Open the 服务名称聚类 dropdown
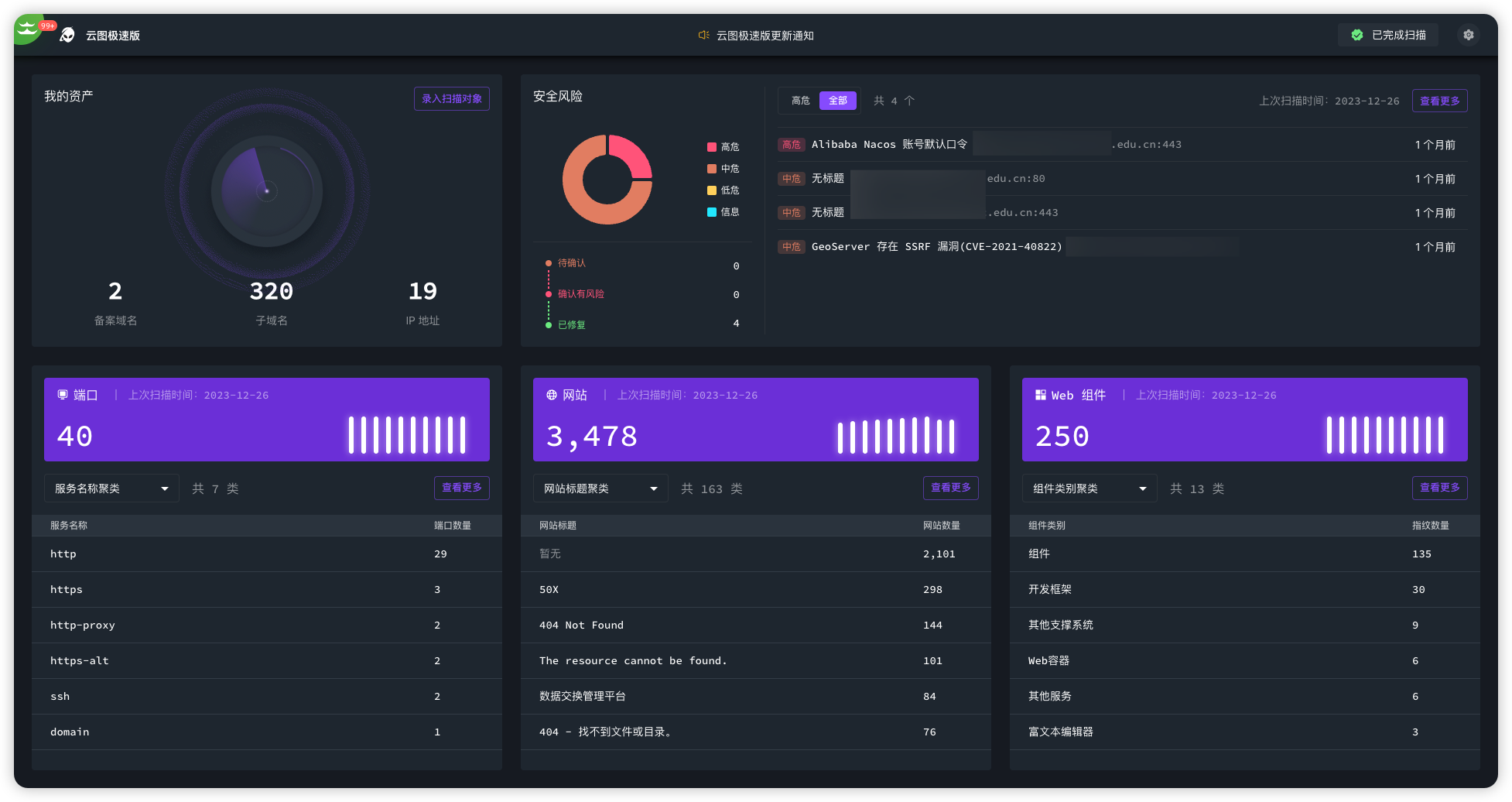The height and width of the screenshot is (802, 1512). pyautogui.click(x=111, y=488)
